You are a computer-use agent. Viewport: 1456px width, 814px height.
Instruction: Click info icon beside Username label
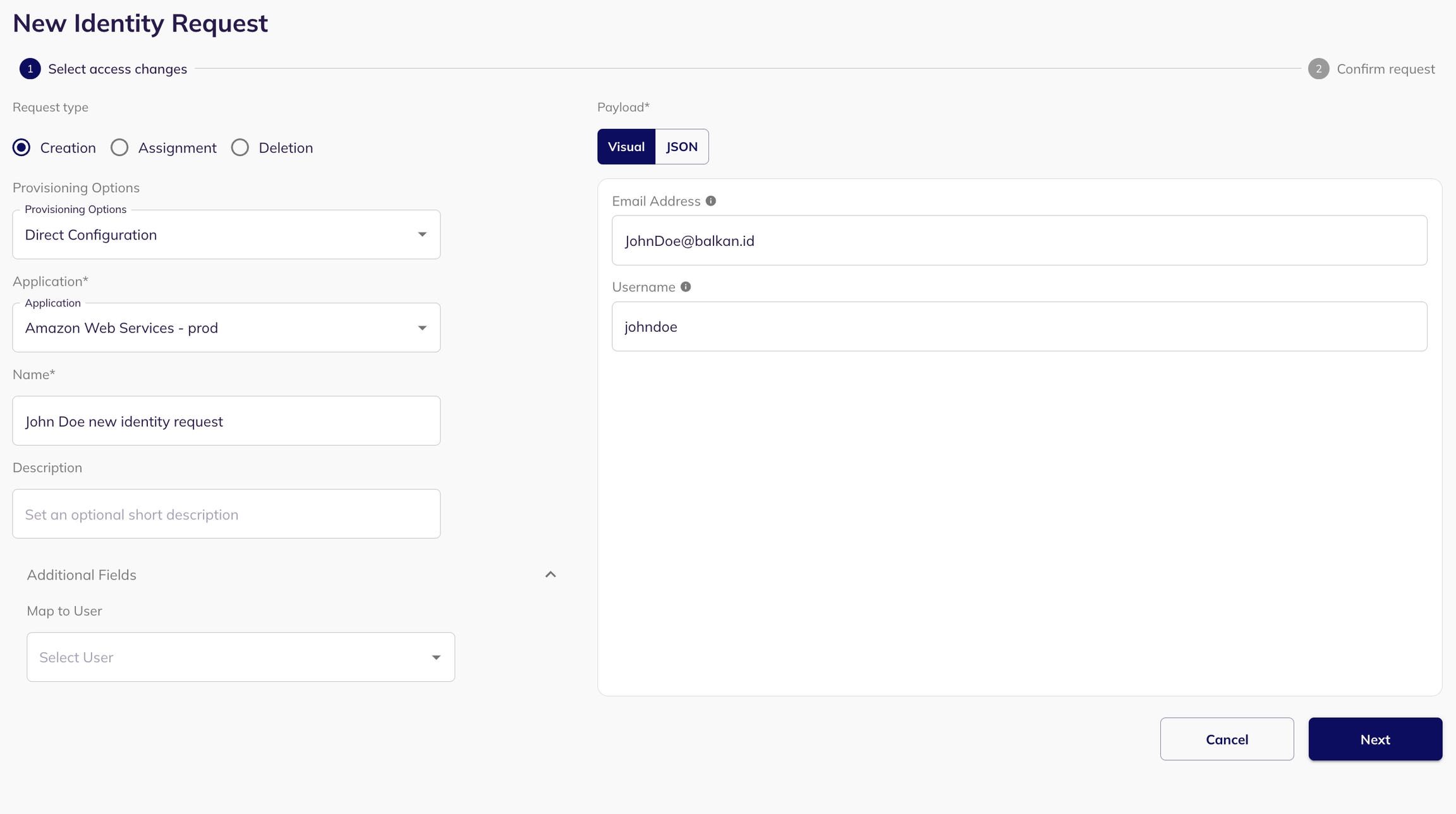point(686,287)
